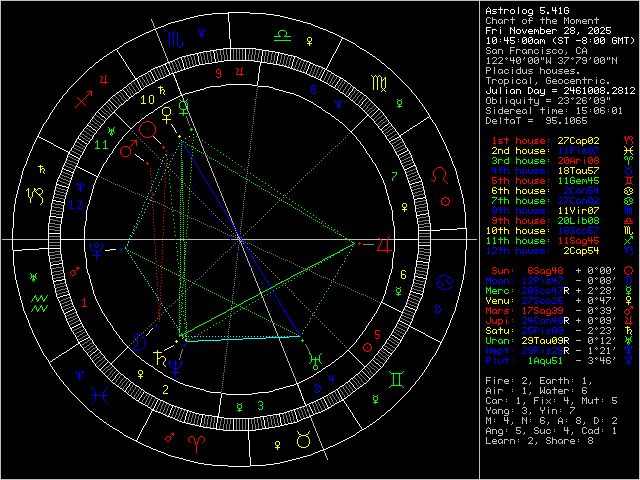The image size is (640, 480).
Task: Click the large blue Pluto glyph near the Ascendant
Action: click(x=97, y=251)
